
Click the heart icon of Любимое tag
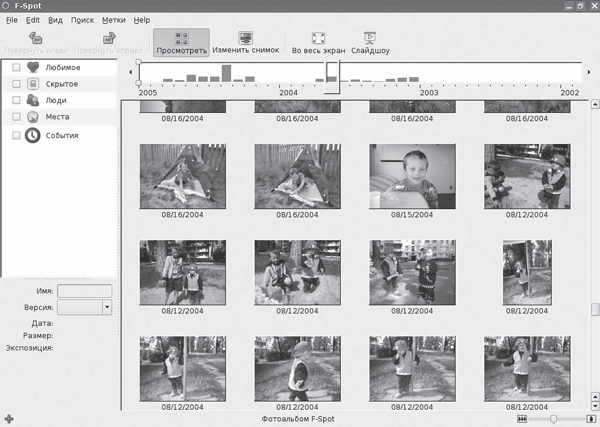click(x=34, y=68)
